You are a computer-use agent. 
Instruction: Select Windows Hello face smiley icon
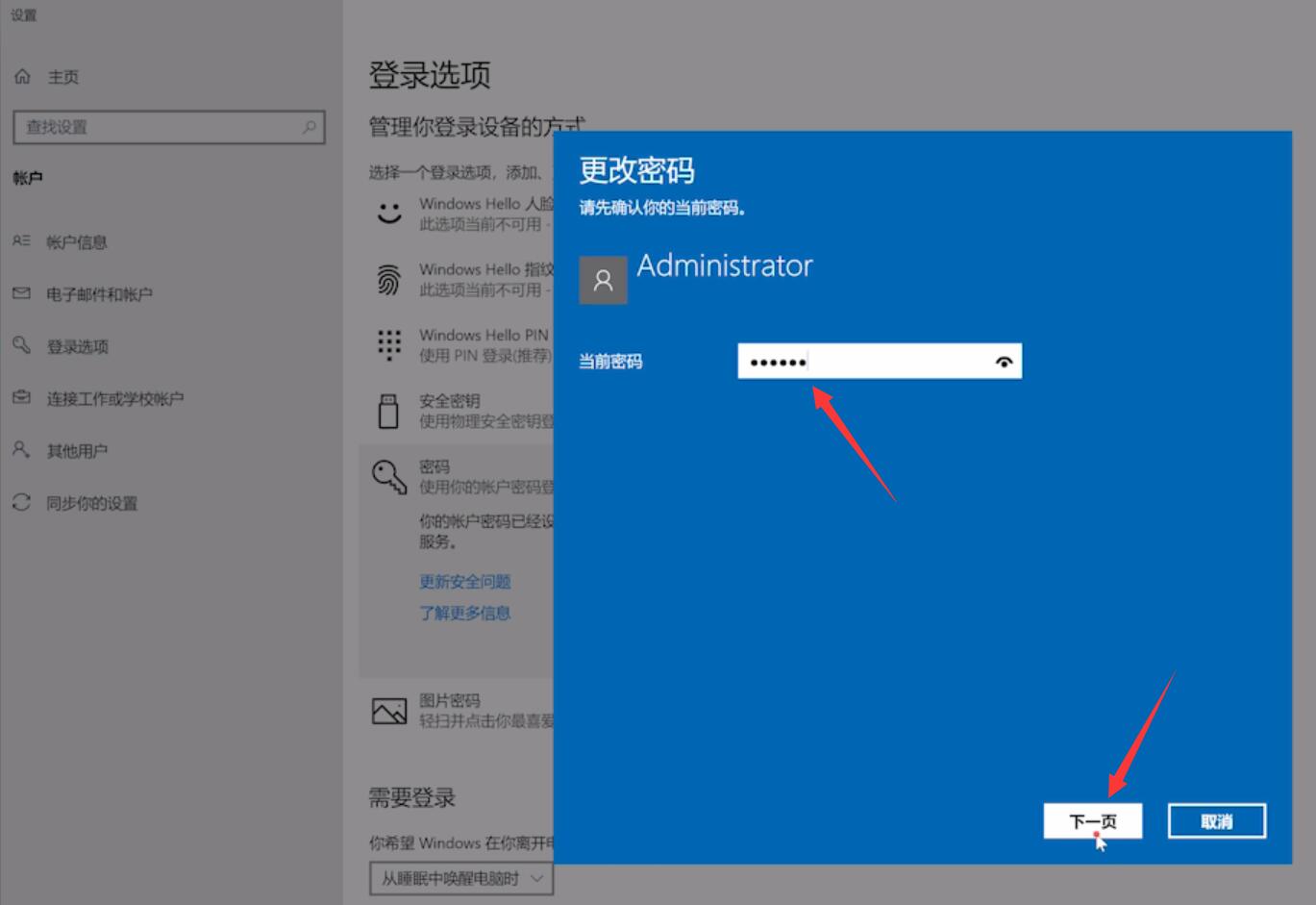389,214
